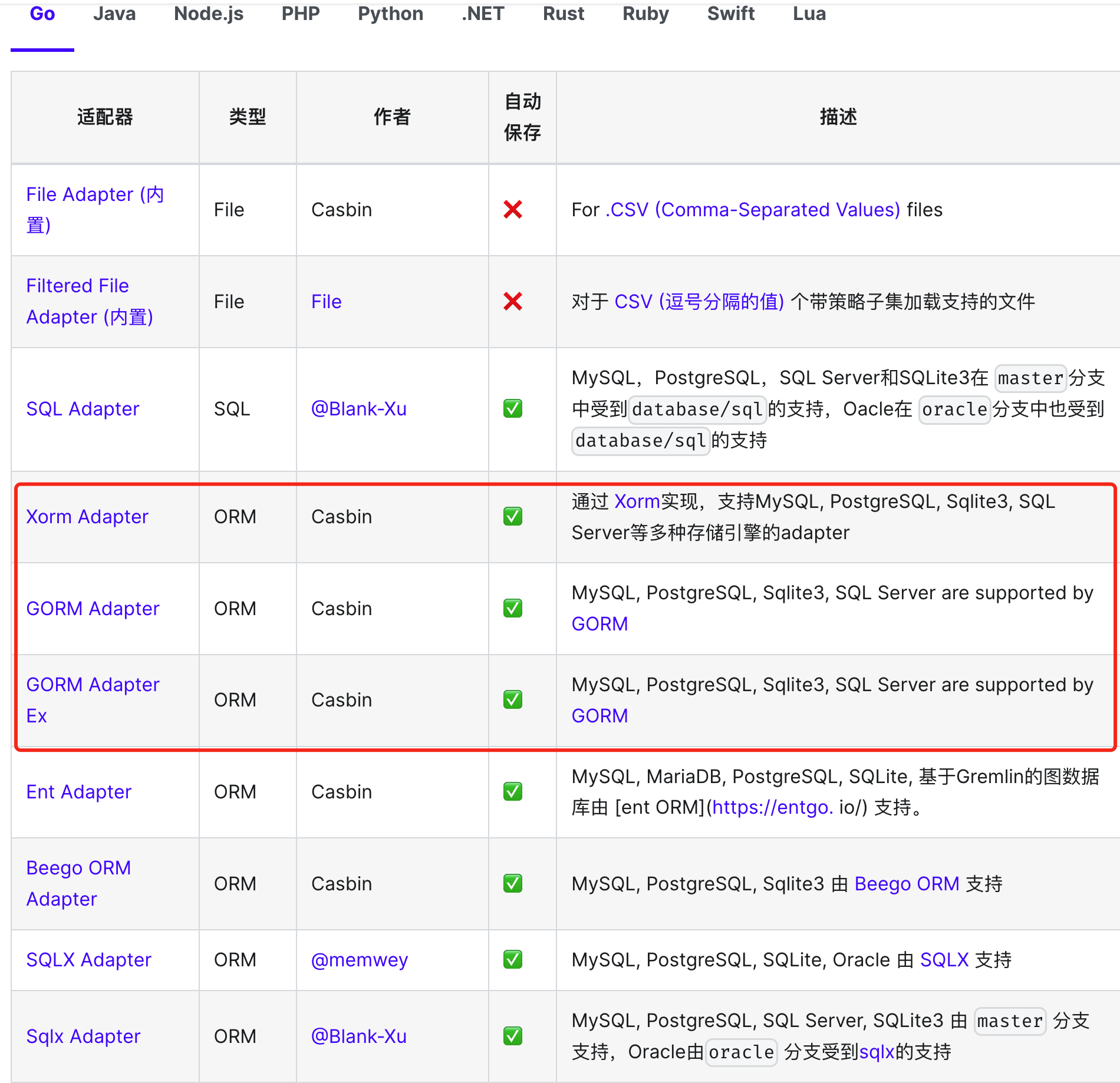Open the GORM Adapter Ex link

[x=93, y=699]
